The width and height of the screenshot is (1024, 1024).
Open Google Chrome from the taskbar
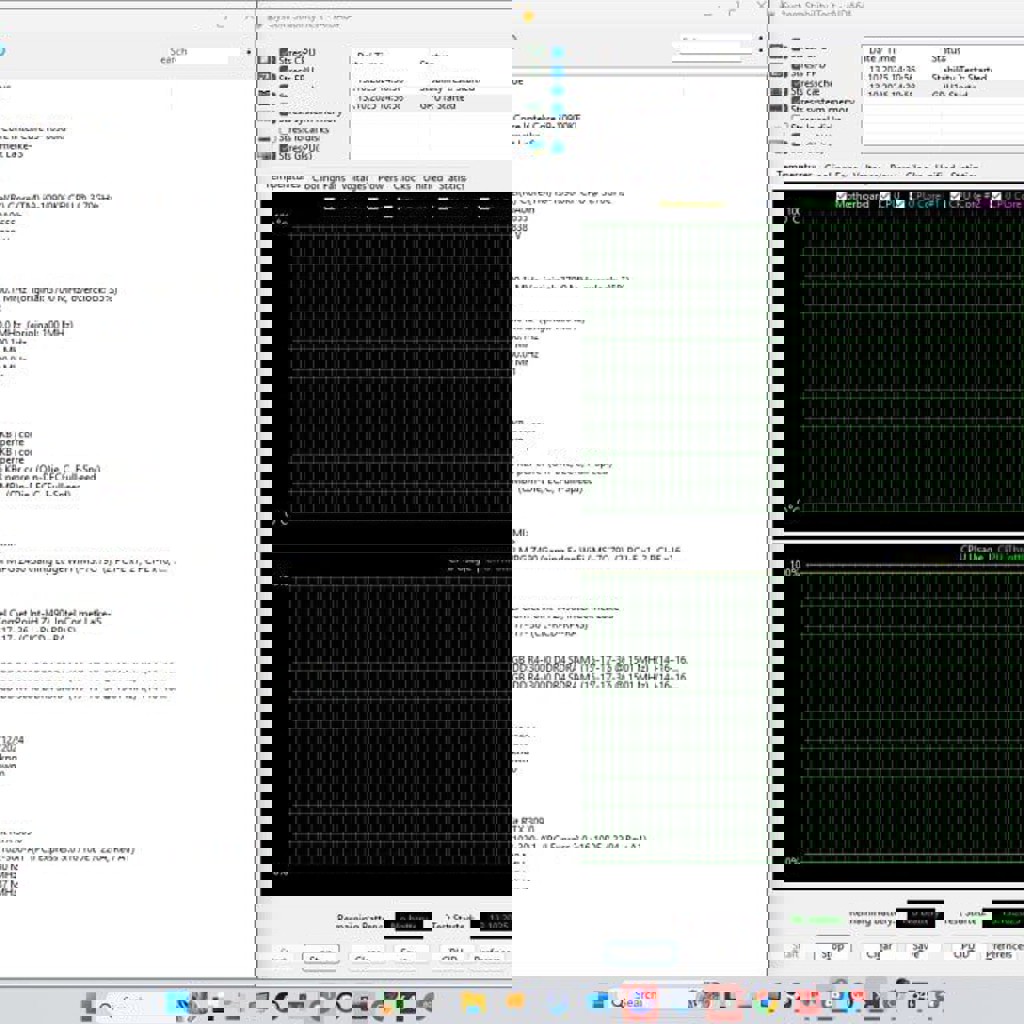(766, 1001)
